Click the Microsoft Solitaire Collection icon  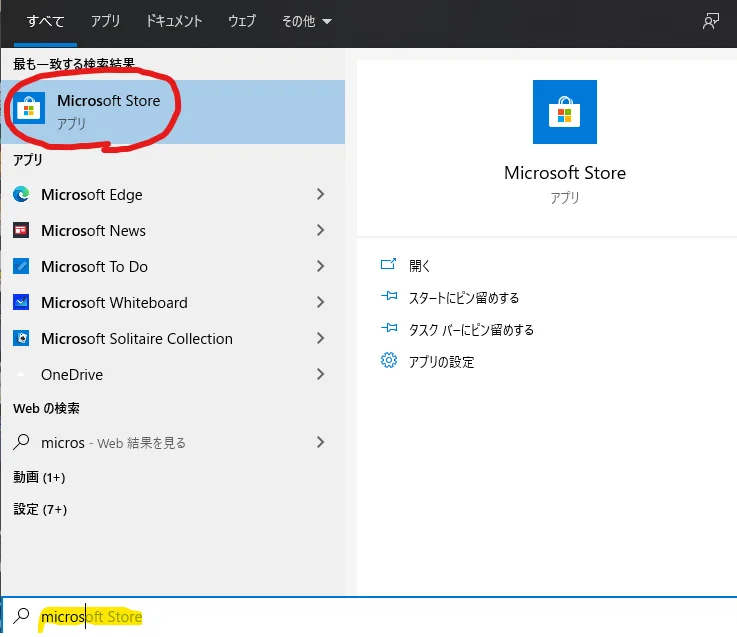21,339
